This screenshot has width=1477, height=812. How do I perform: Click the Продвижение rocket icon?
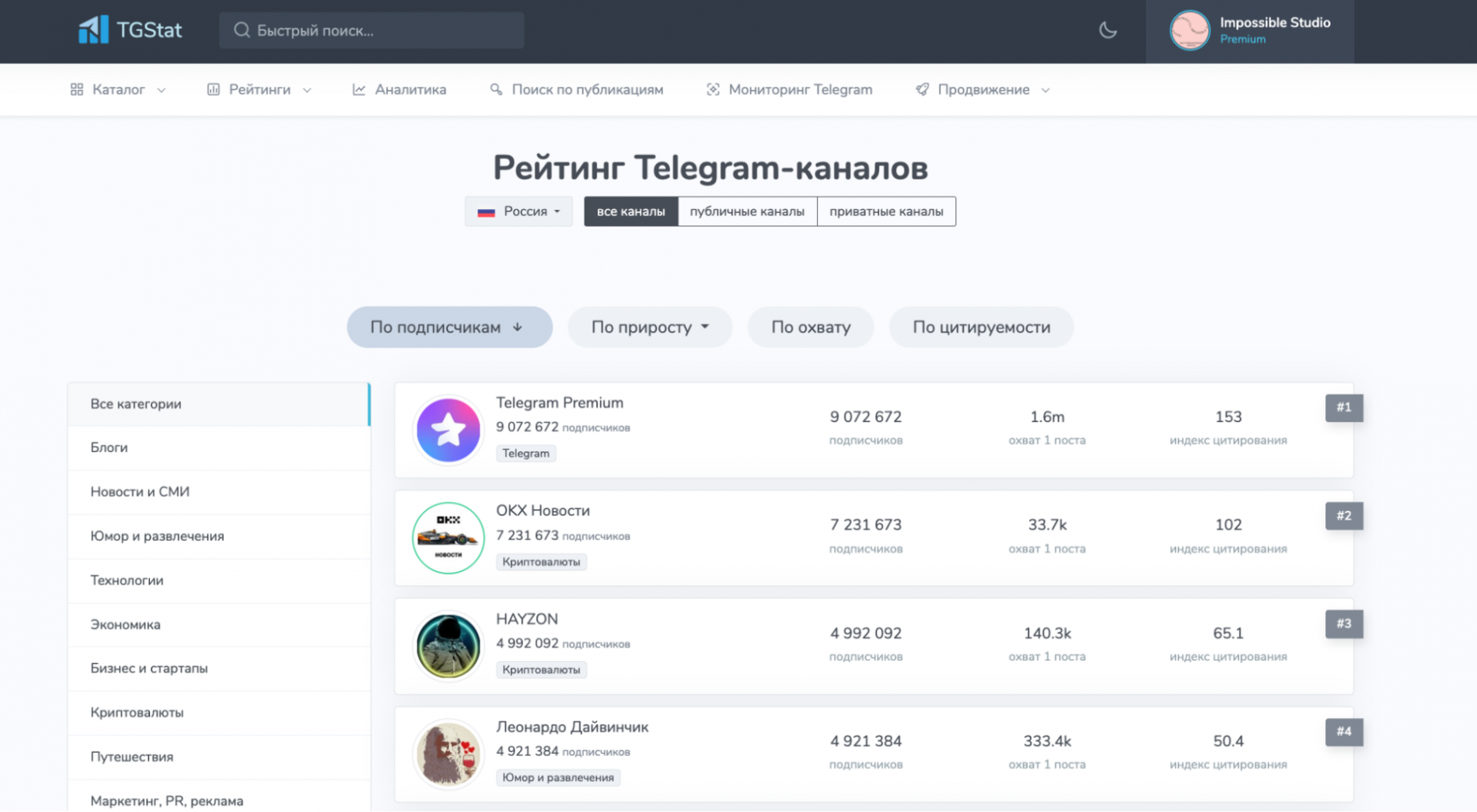click(922, 89)
